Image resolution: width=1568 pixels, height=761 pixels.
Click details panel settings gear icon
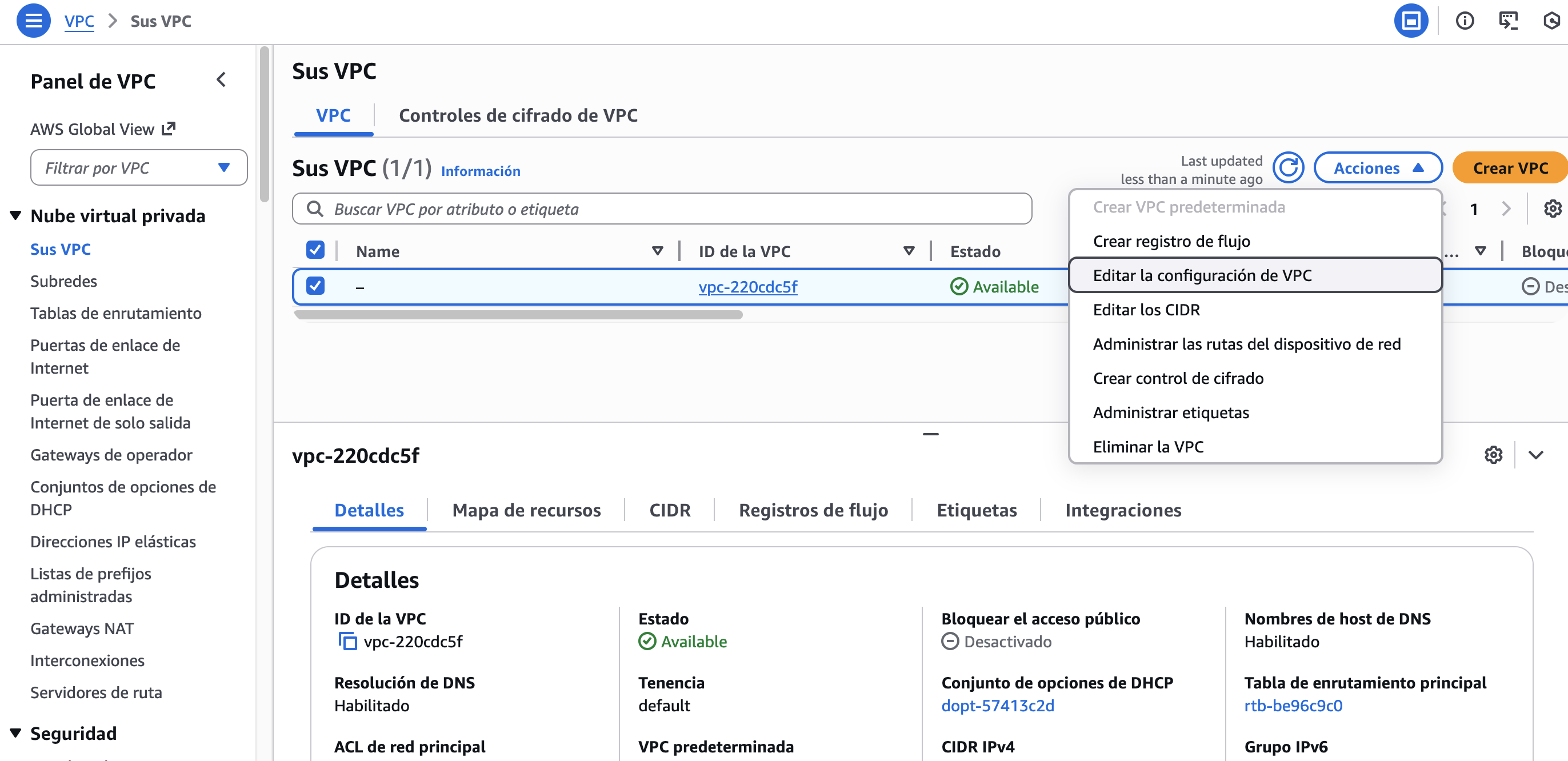pyautogui.click(x=1493, y=455)
